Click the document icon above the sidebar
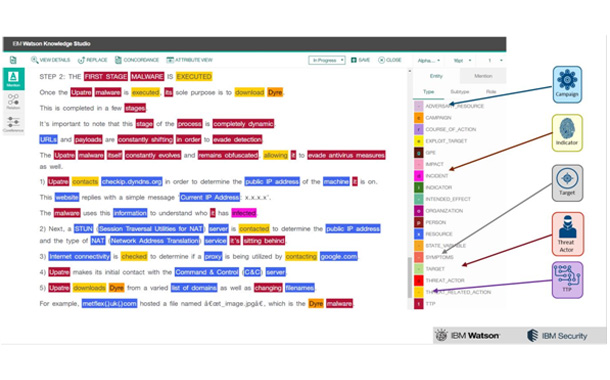The width and height of the screenshot is (610, 380). point(13,60)
